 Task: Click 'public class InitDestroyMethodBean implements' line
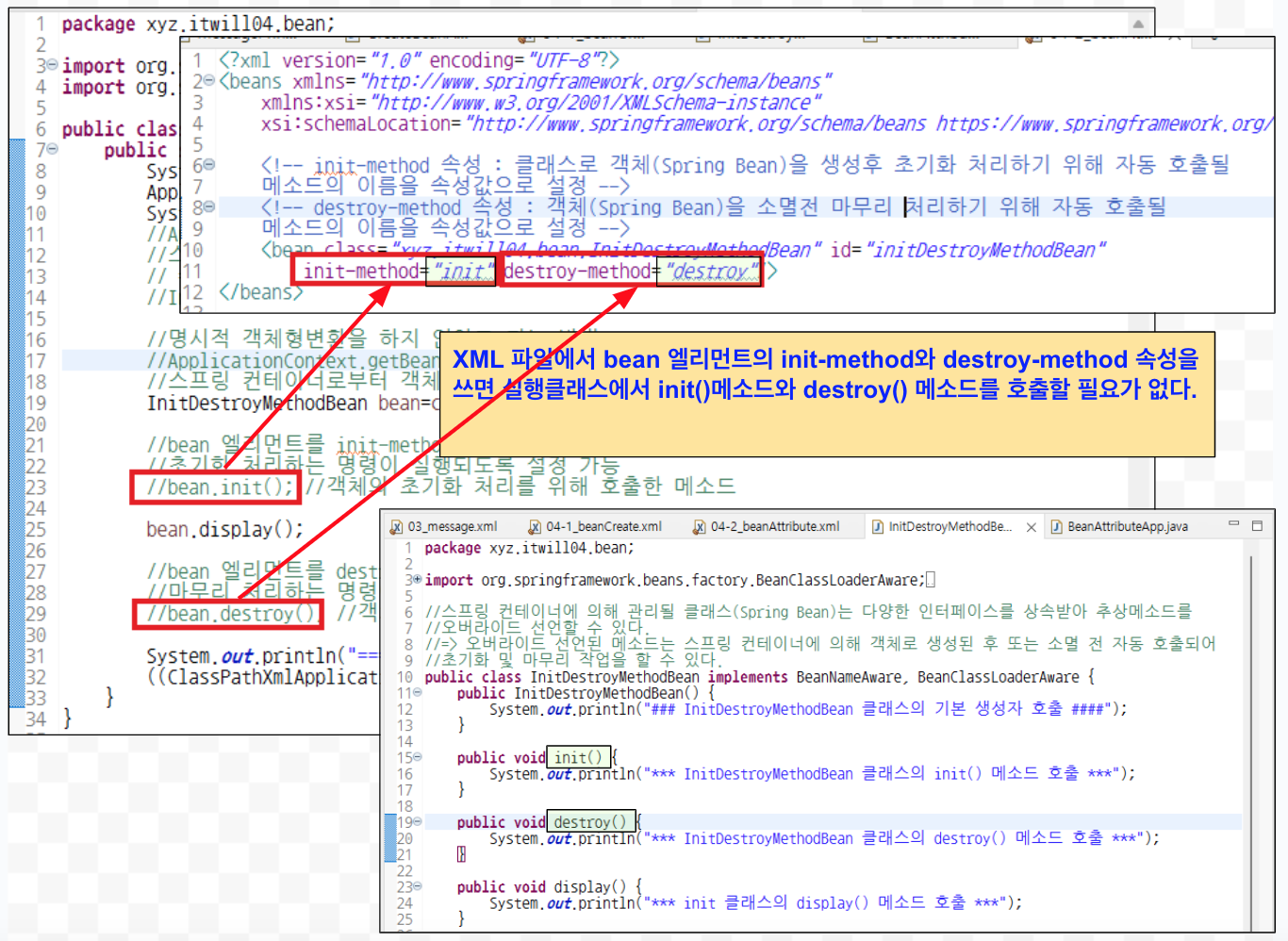[x=759, y=677]
